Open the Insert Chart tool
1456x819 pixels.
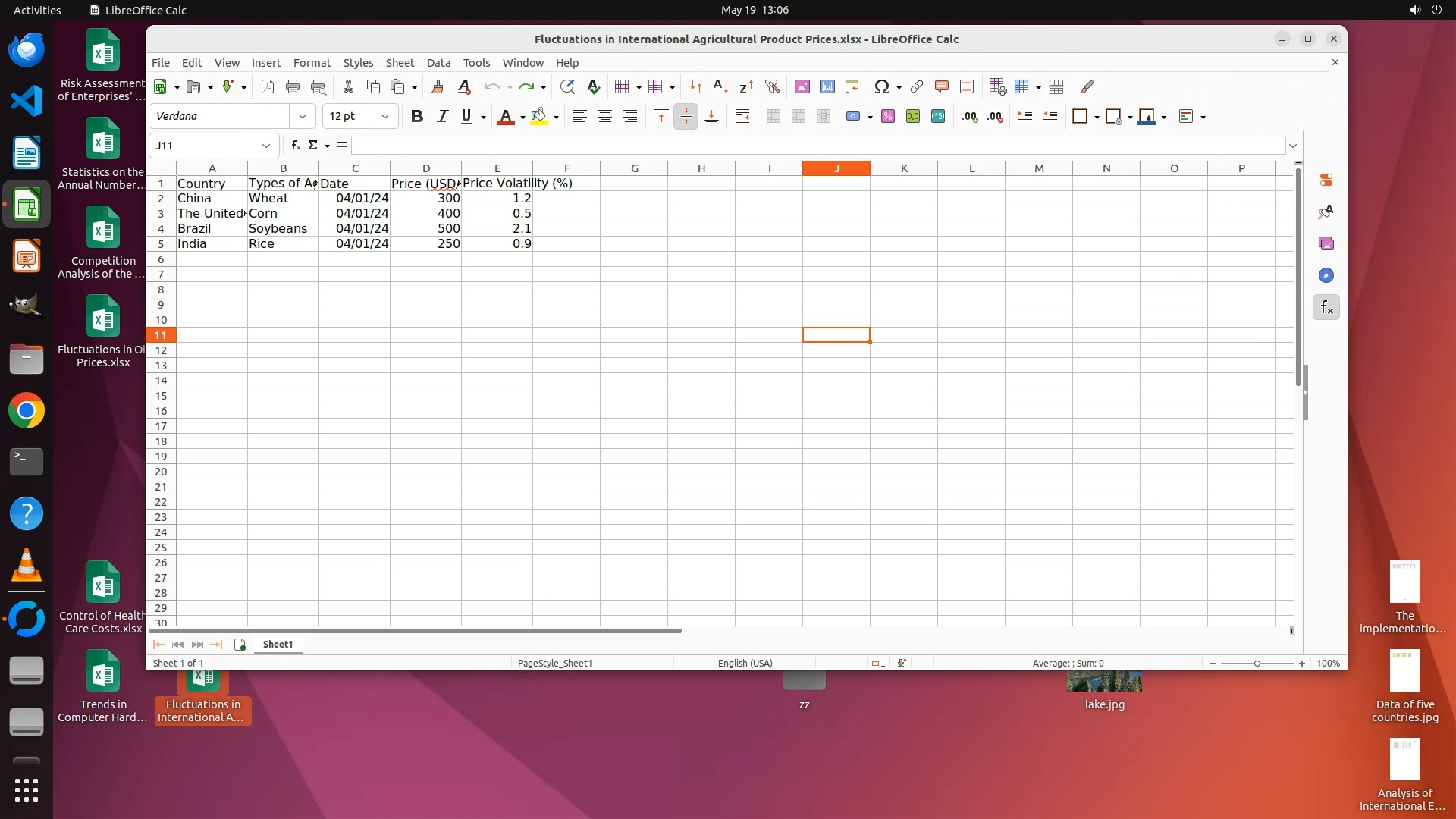click(827, 87)
